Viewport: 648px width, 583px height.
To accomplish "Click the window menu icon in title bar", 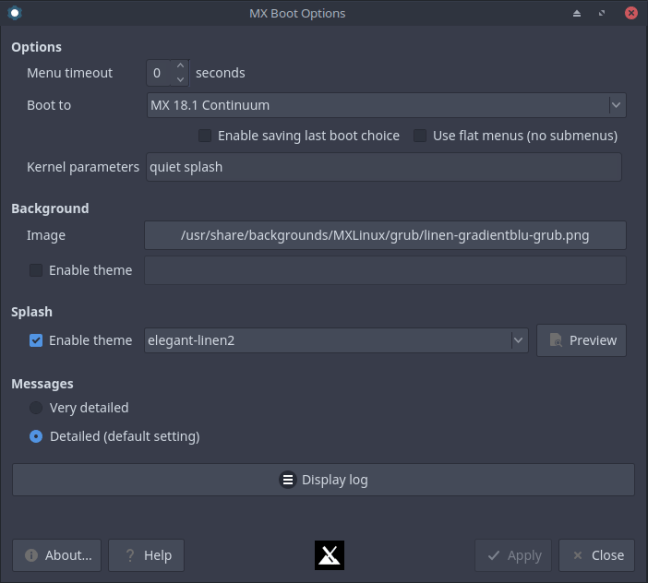I will [x=14, y=13].
